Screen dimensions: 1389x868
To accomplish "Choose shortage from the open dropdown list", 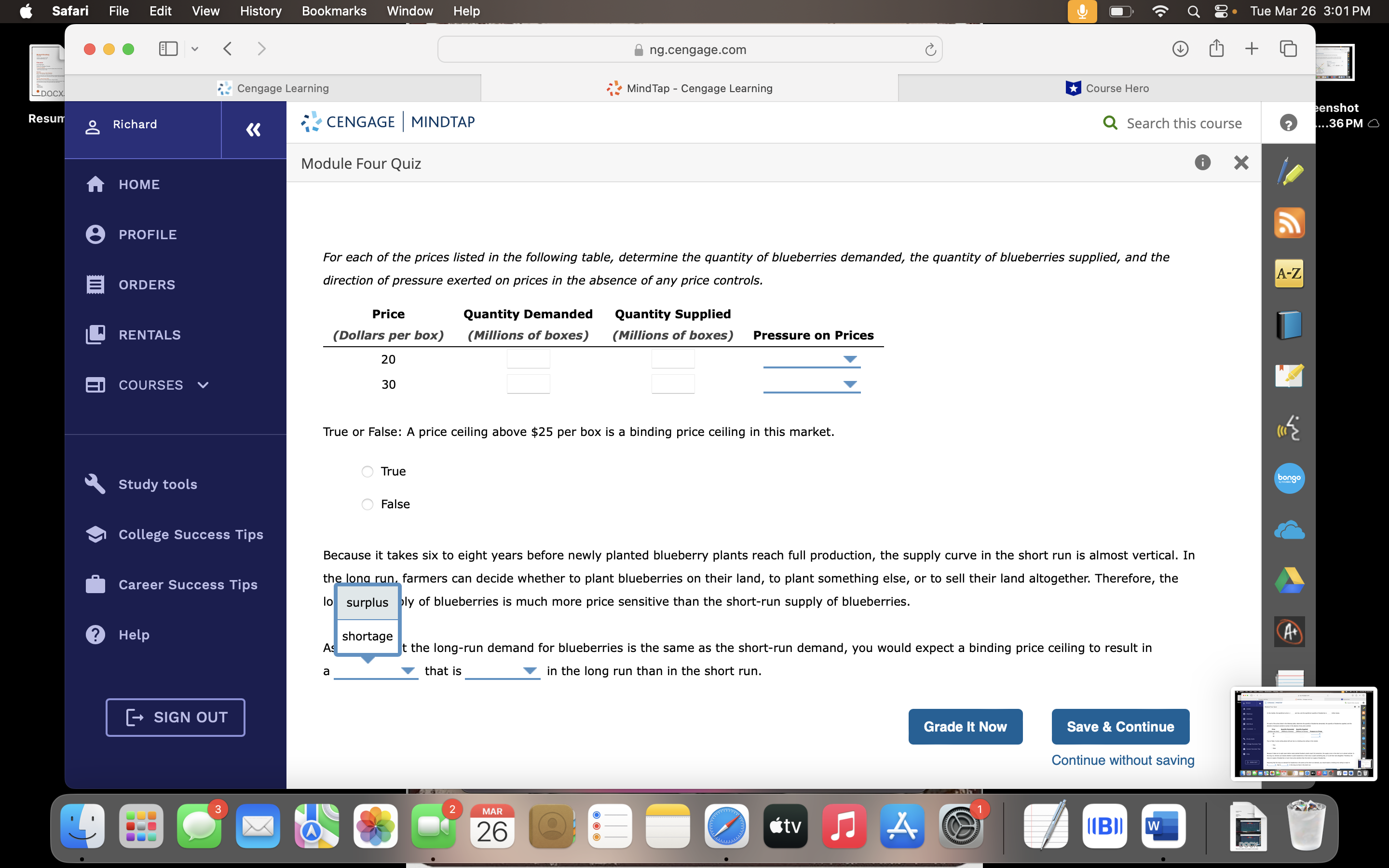I will coord(368,636).
